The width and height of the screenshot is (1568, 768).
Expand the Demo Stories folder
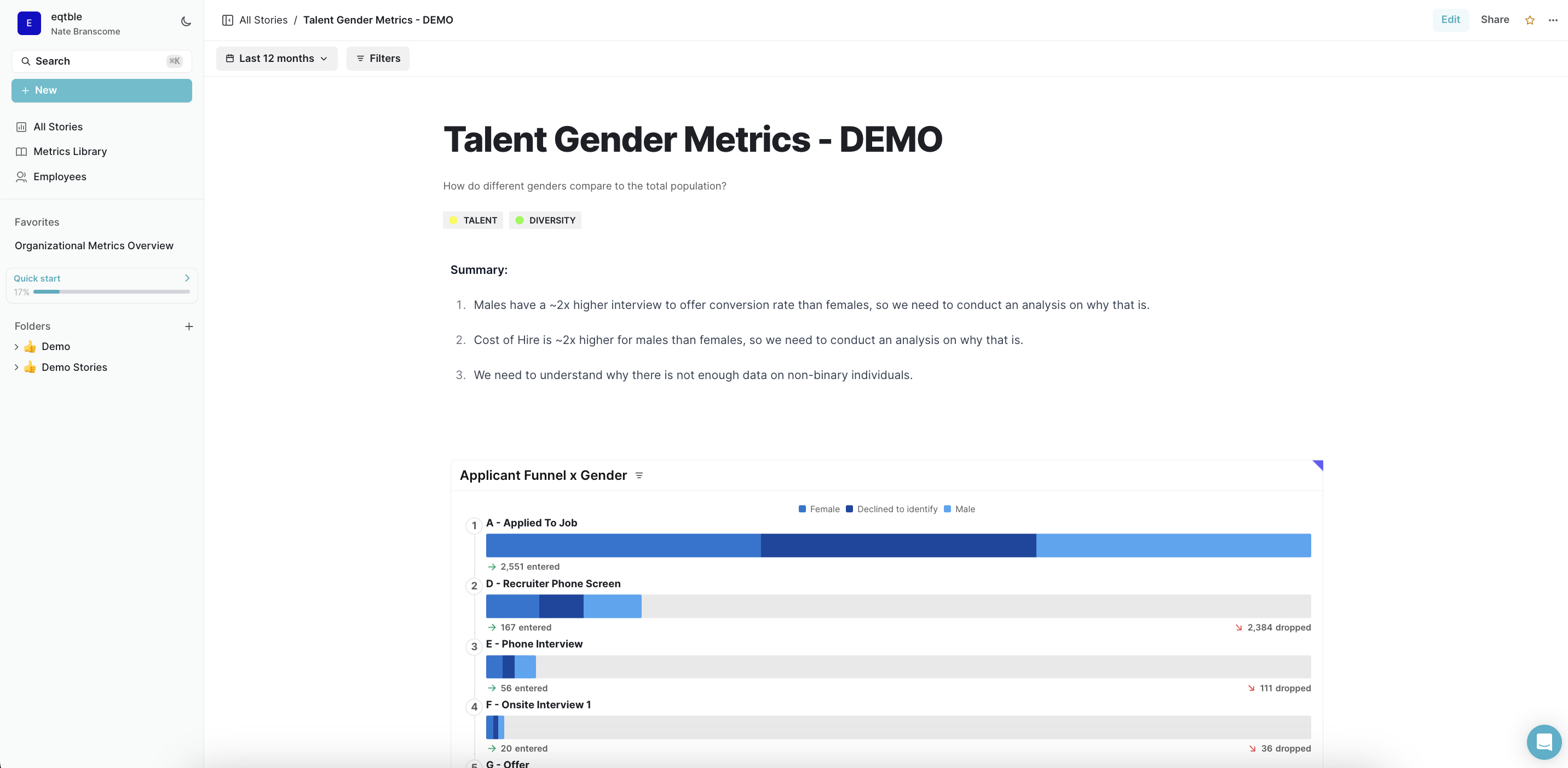pyautogui.click(x=16, y=367)
